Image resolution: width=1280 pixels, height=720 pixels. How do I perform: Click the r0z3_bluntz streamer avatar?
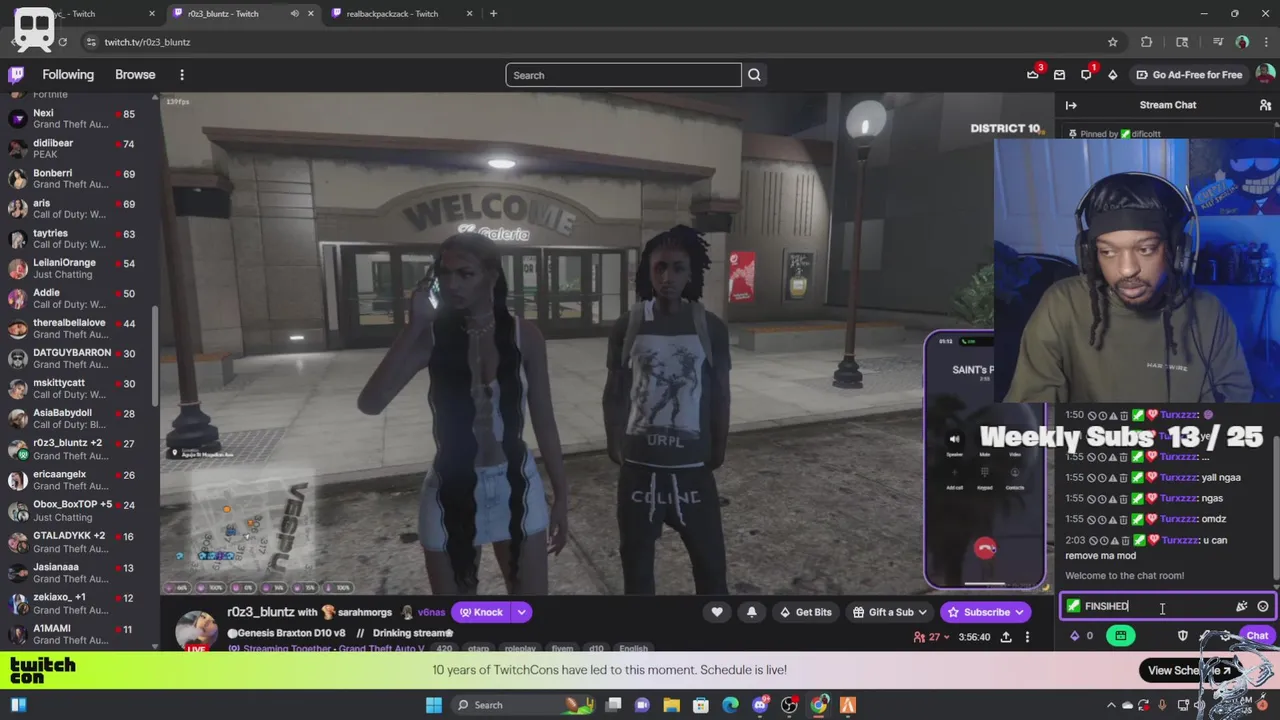tap(196, 630)
